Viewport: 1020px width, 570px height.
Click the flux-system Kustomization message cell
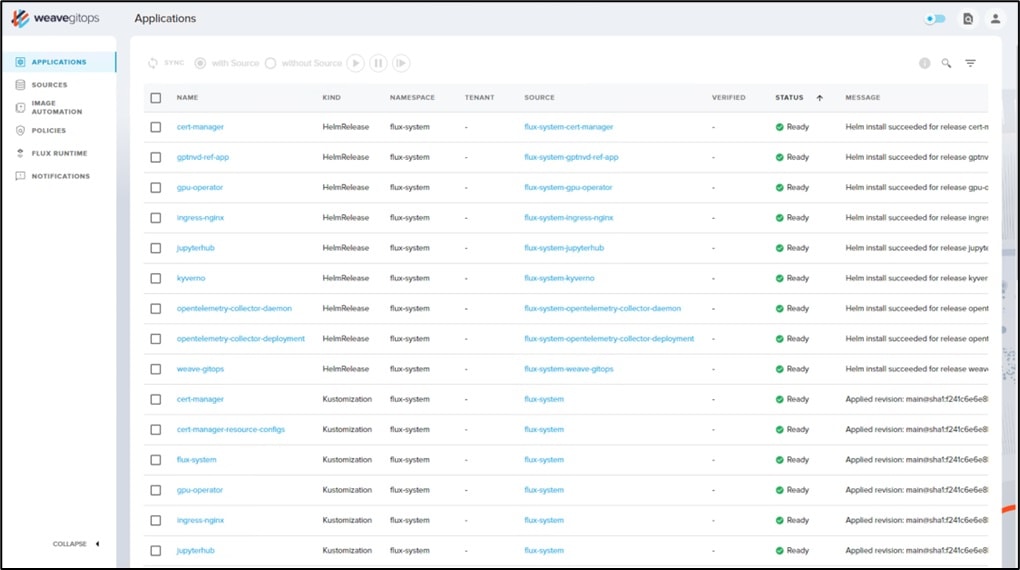(x=917, y=459)
